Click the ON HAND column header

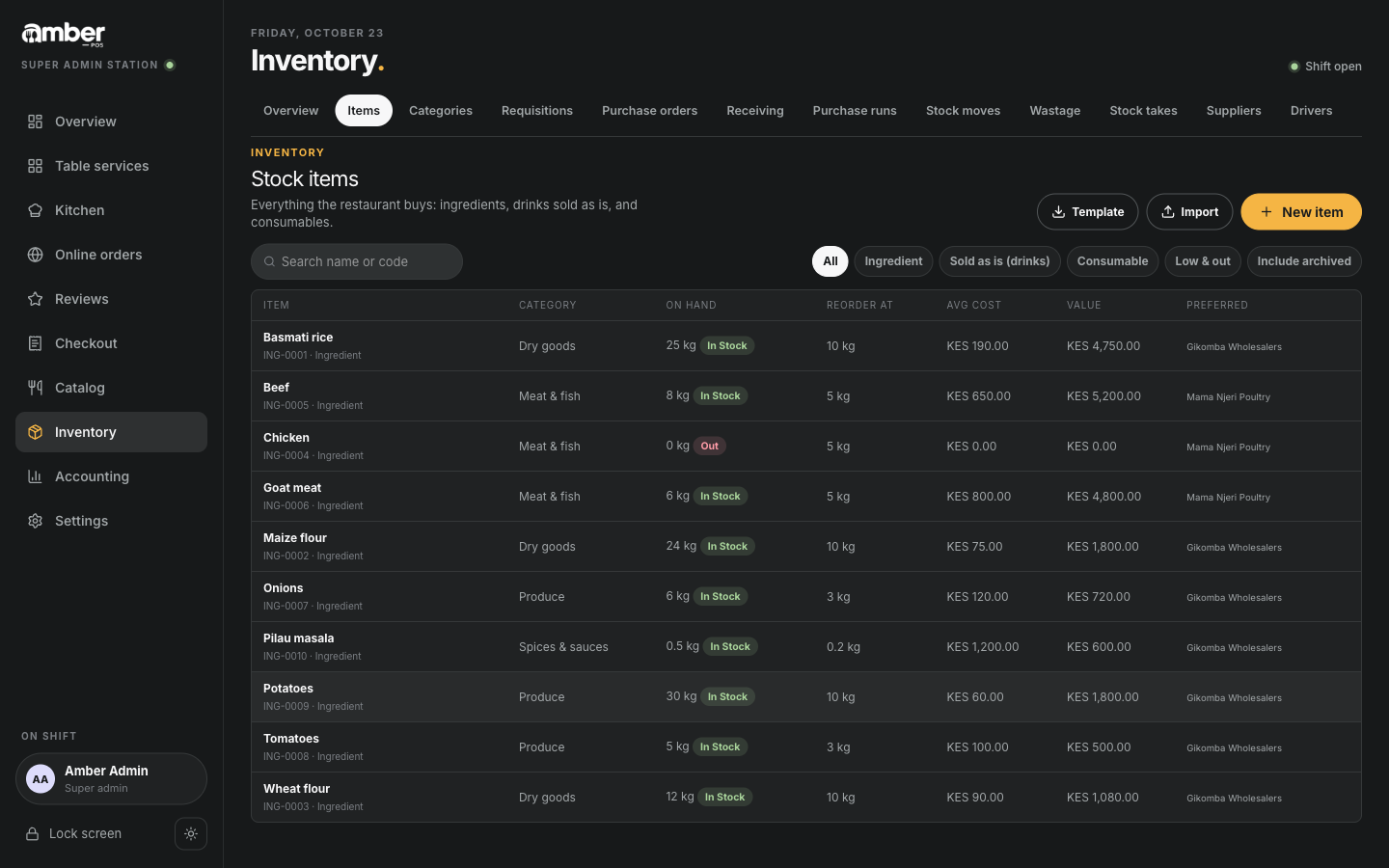(x=691, y=305)
